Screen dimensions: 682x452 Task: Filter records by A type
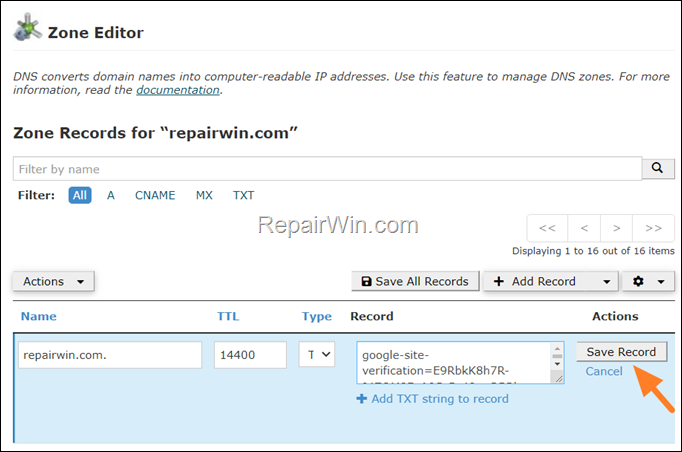pyautogui.click(x=111, y=195)
